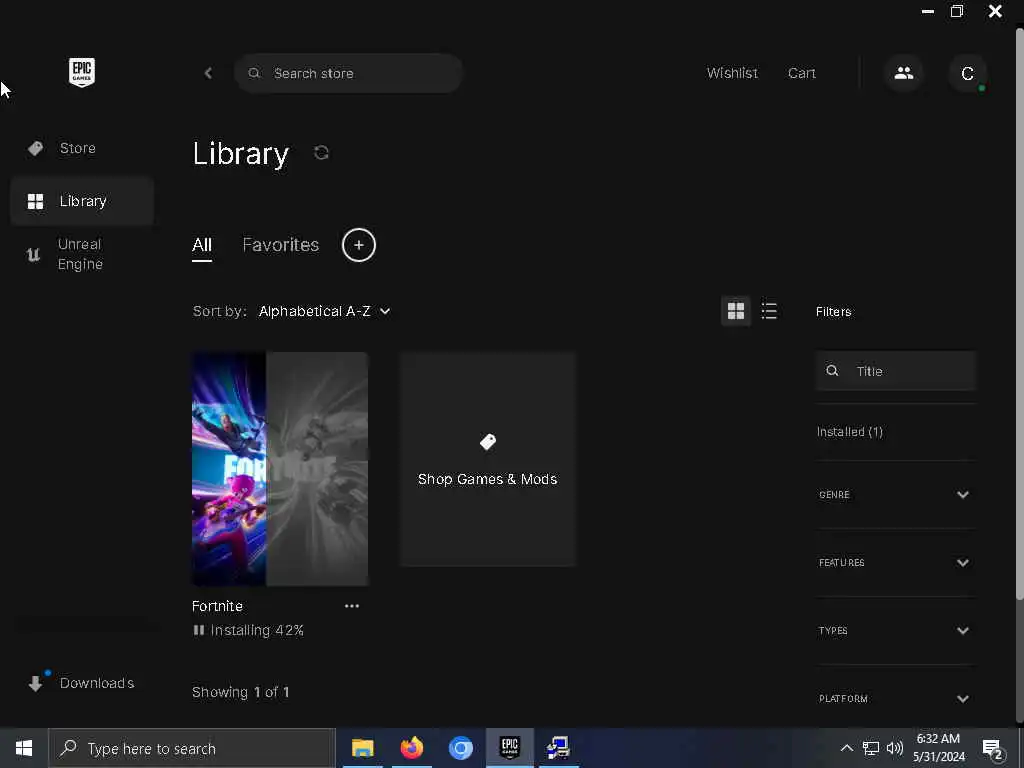Launch Firefox from the taskbar
This screenshot has height=768, width=1024.
coord(411,748)
